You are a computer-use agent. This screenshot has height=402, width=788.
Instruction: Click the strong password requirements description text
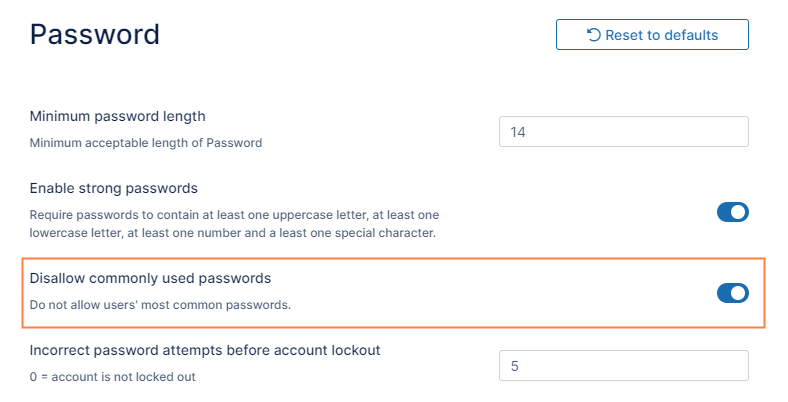(x=235, y=224)
